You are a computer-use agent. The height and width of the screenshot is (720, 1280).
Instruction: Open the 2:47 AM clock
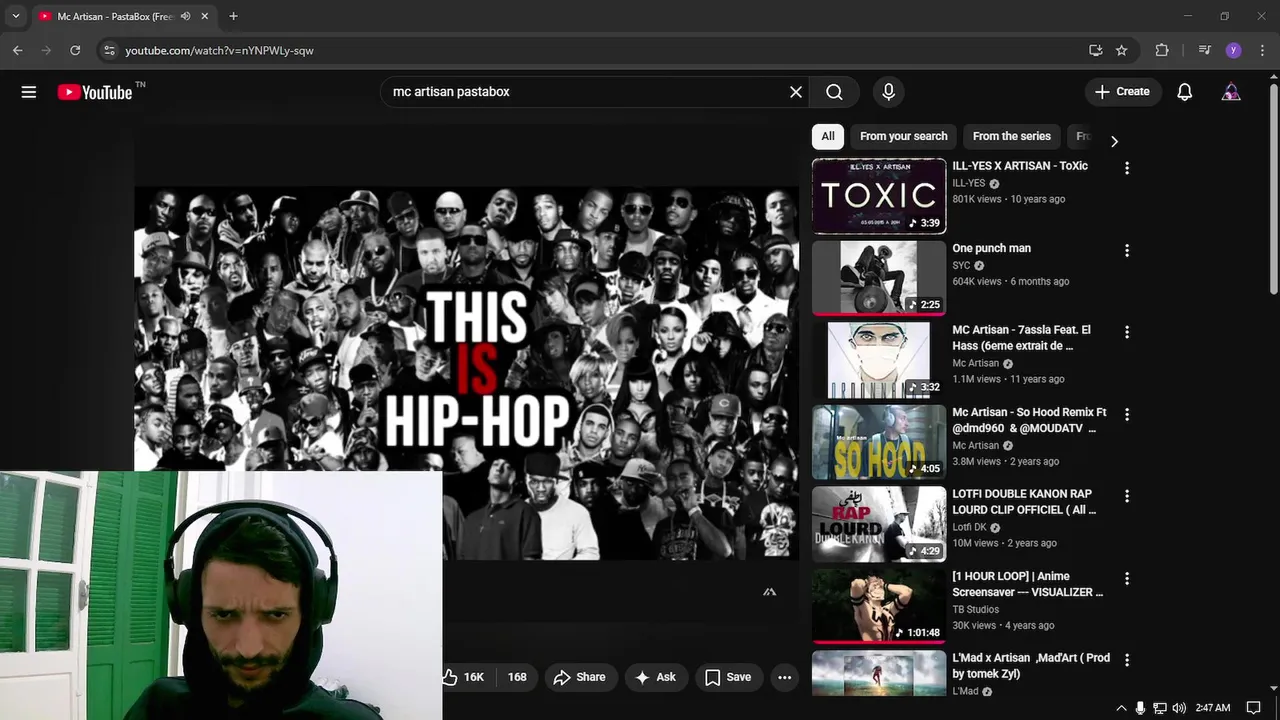pos(1213,708)
